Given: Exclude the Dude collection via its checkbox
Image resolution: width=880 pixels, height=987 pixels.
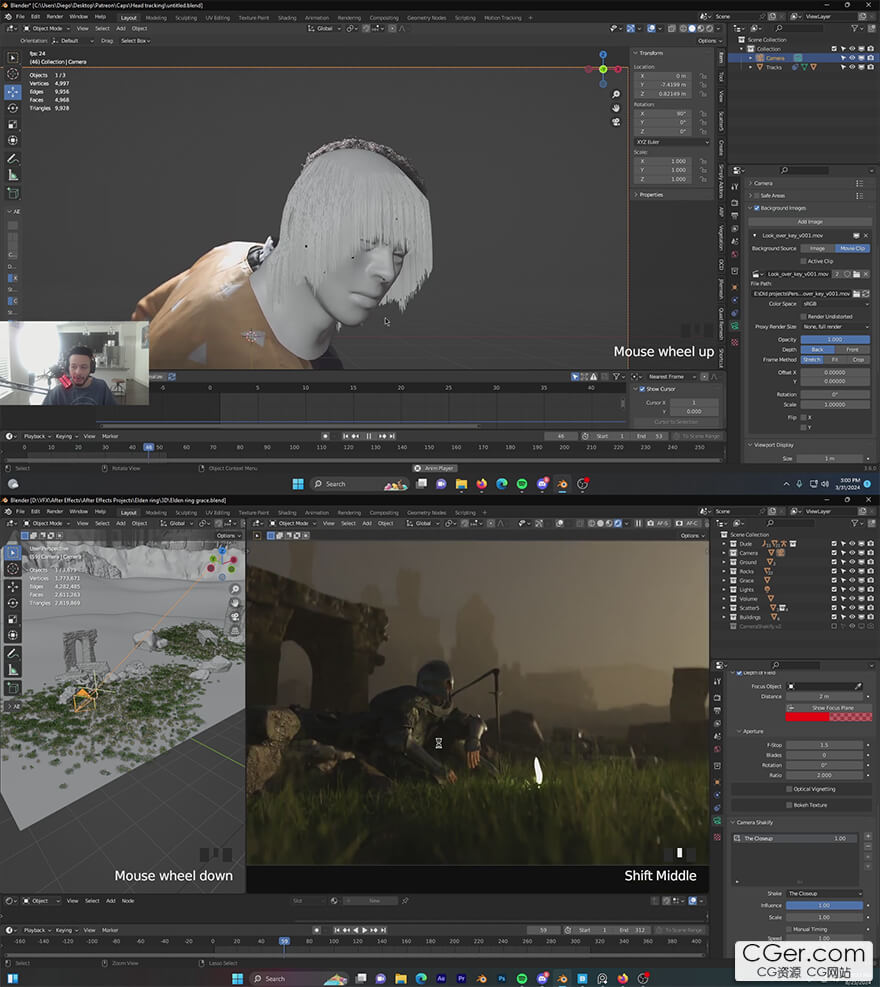Looking at the screenshot, I should pos(834,543).
